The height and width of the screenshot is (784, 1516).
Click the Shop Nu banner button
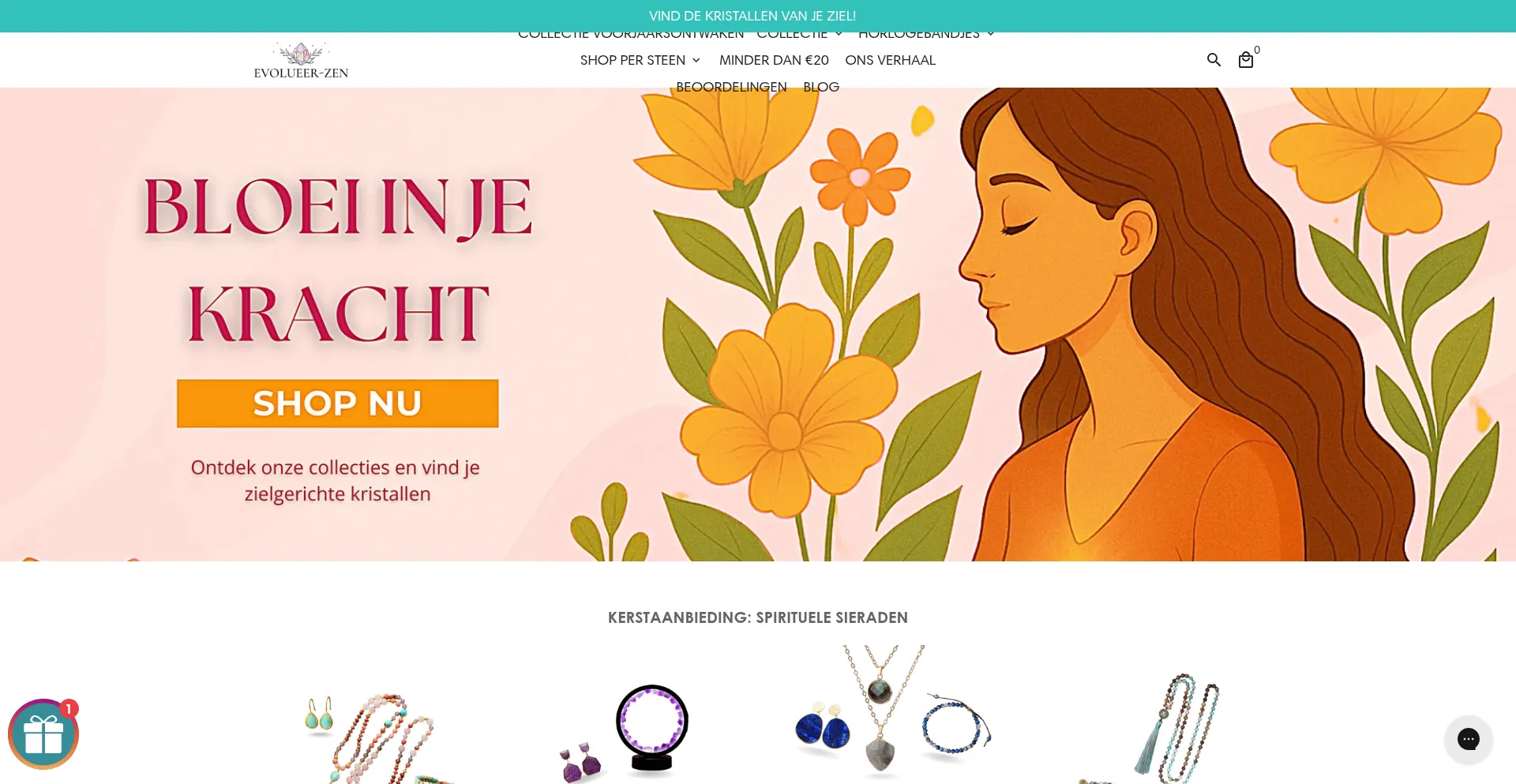(x=338, y=403)
